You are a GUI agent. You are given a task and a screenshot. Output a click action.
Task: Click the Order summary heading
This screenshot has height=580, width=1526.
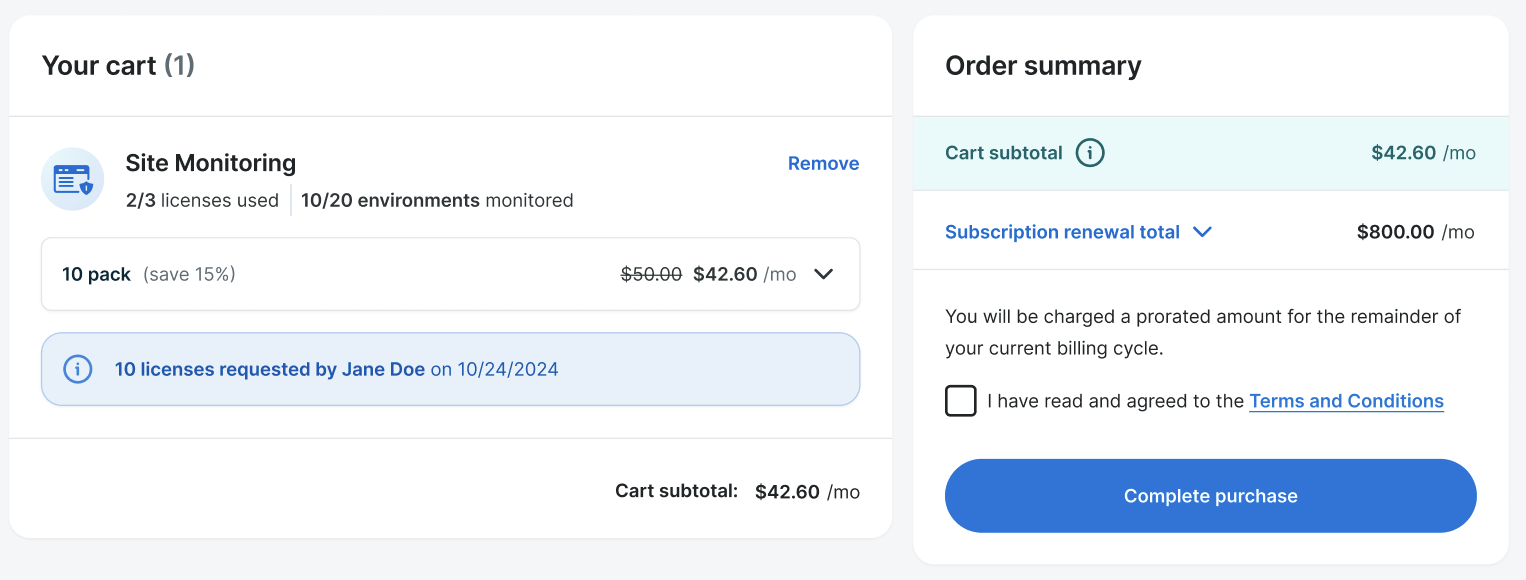click(x=1043, y=66)
